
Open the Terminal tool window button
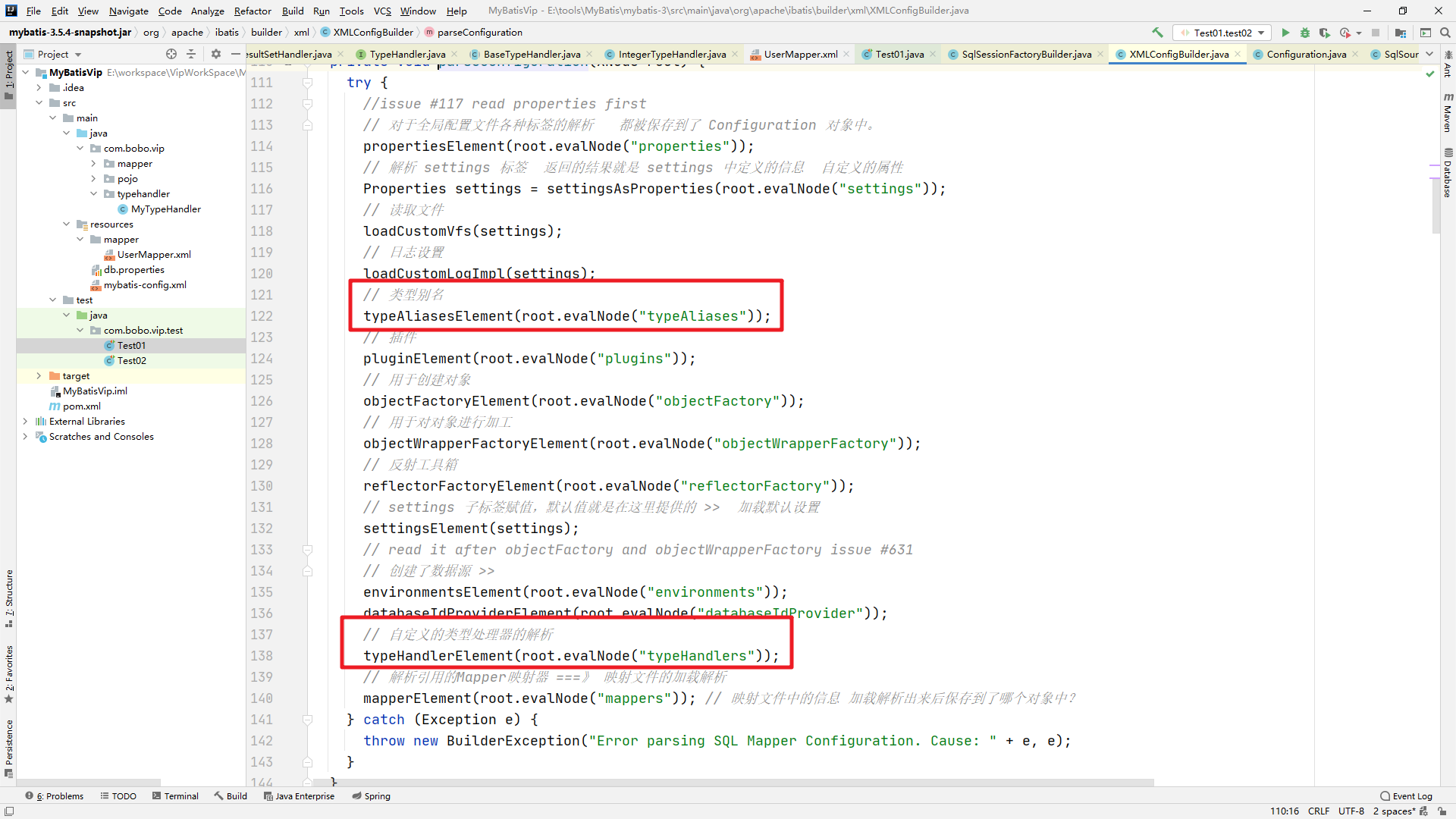175,795
